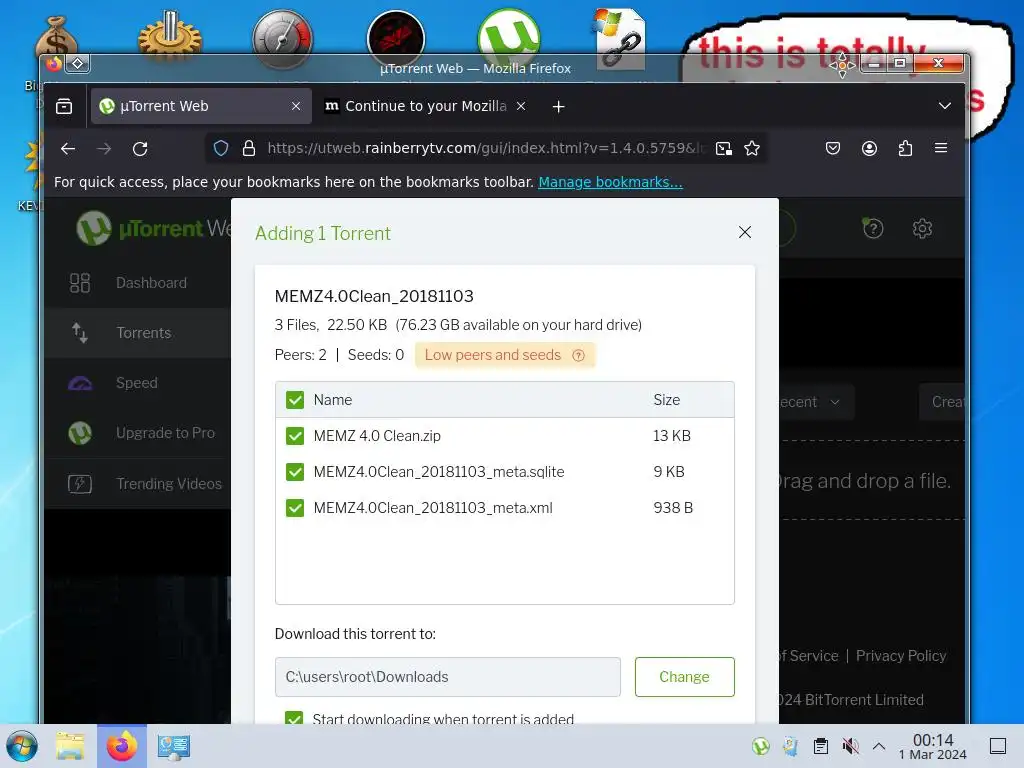
Task: Open the Privacy Policy link
Action: pos(901,656)
